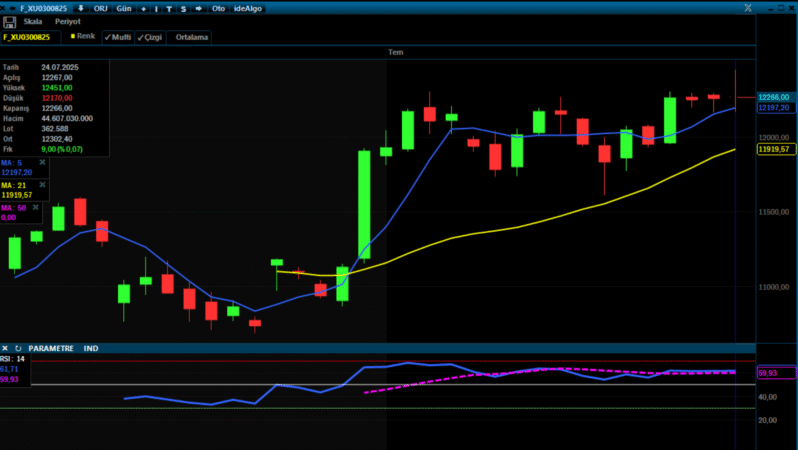Toggle the Multi option
The width and height of the screenshot is (798, 450).
(x=118, y=37)
